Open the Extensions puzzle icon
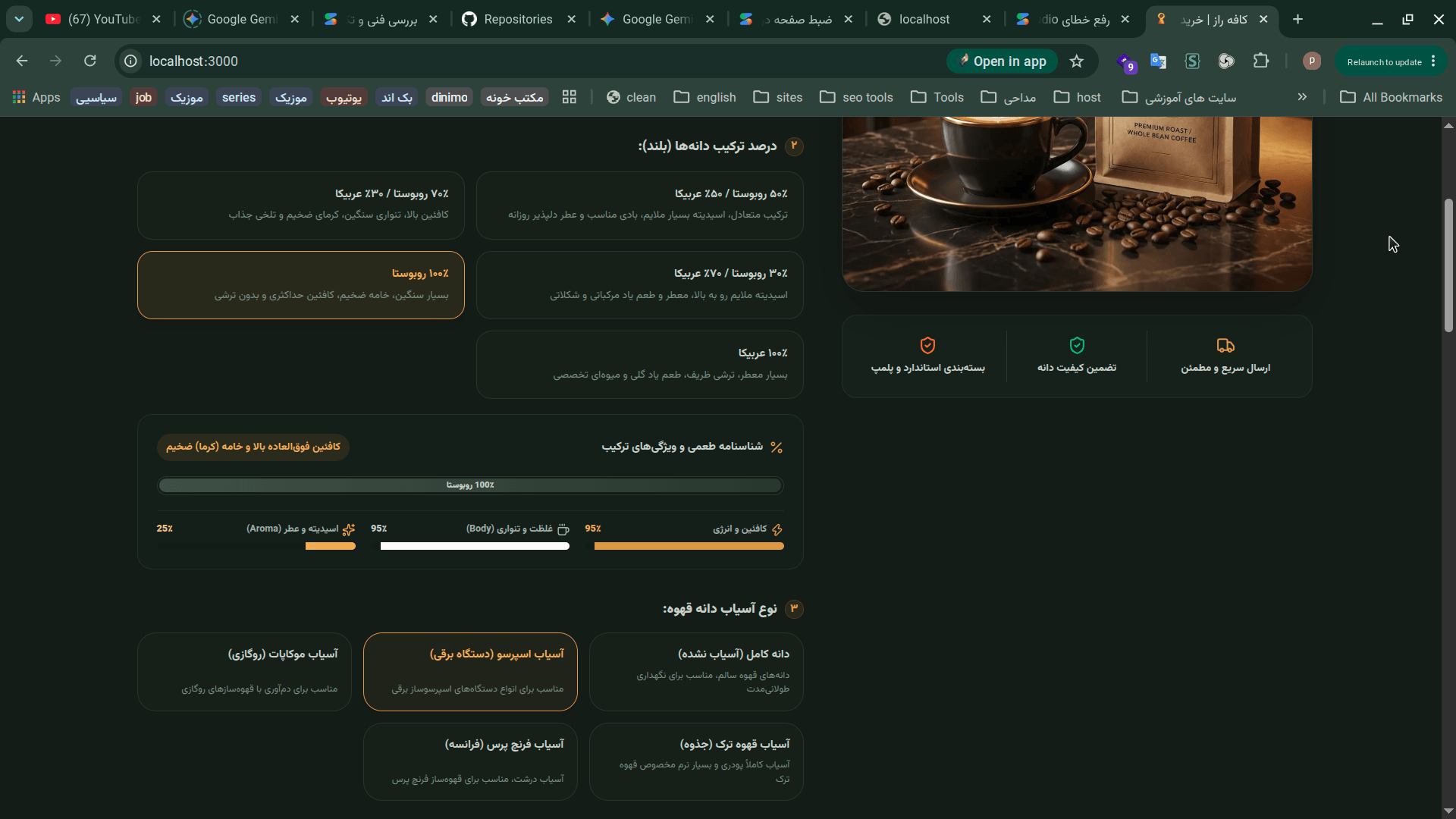The image size is (1456, 819). [x=1261, y=61]
